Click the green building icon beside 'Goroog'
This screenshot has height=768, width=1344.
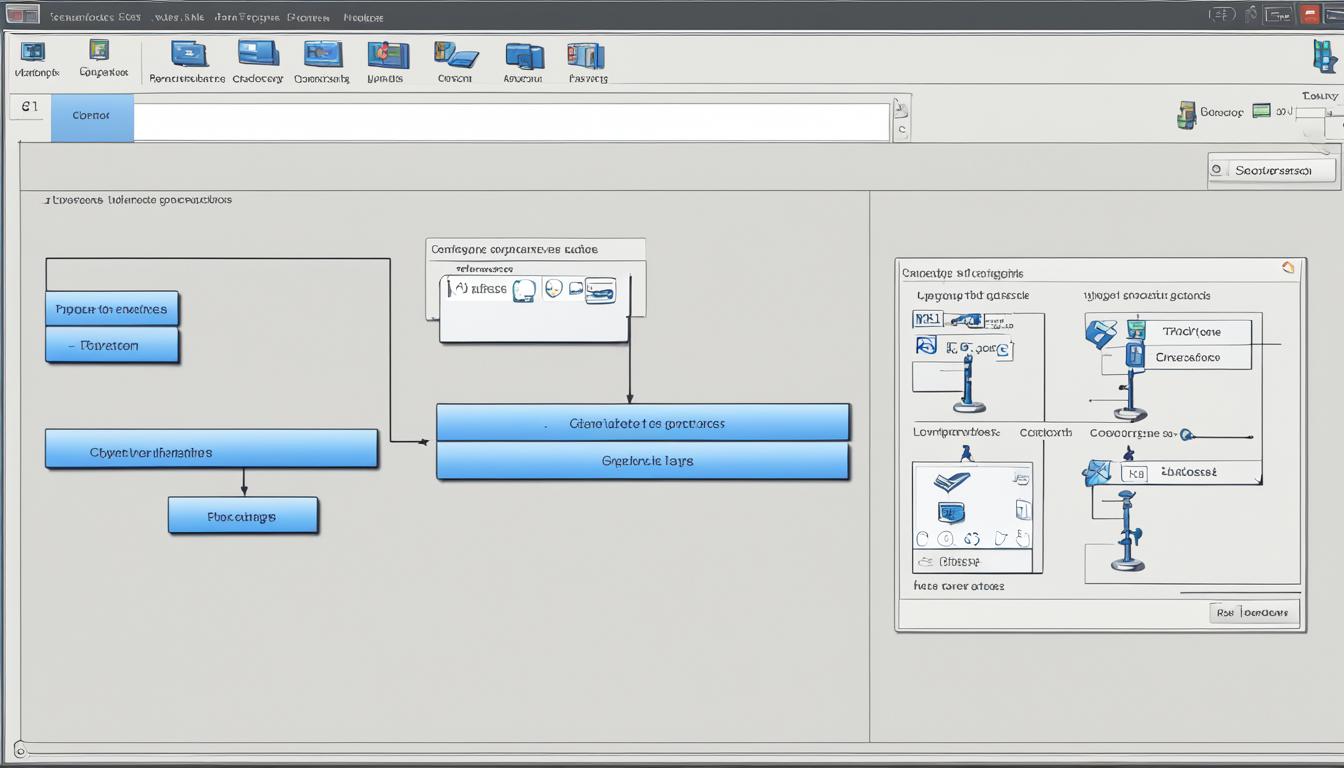click(1186, 114)
